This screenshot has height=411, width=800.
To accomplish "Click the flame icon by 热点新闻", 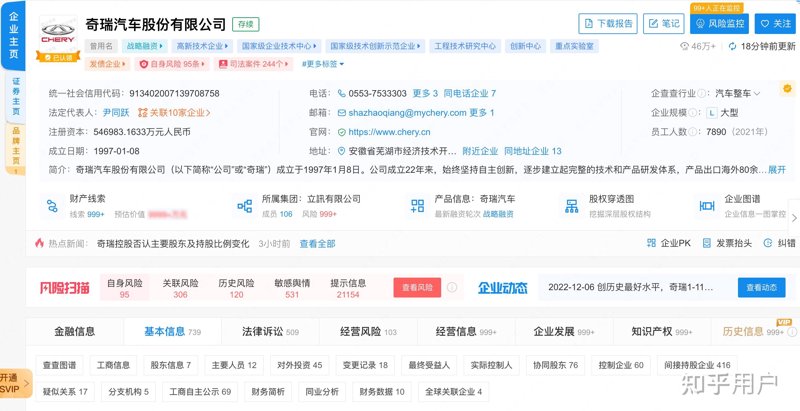I will [x=39, y=243].
